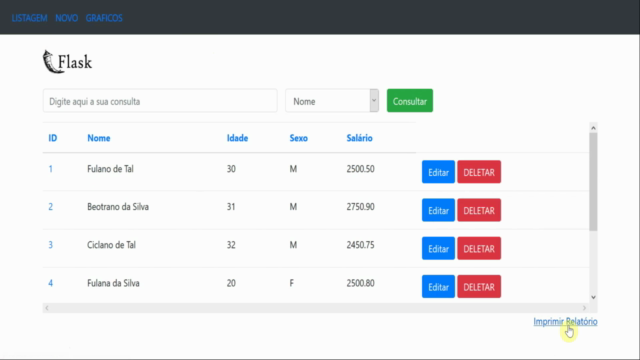640x360 pixels.
Task: Click the salary value 2450.75
Action: coord(360,245)
